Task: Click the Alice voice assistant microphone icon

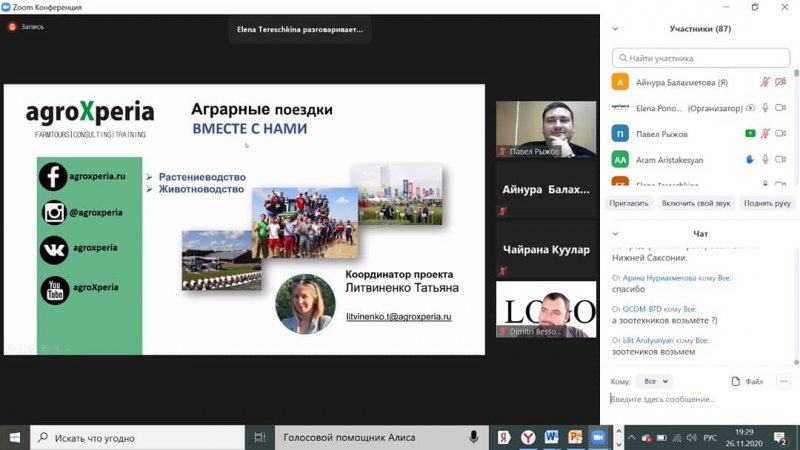Action: 474,437
